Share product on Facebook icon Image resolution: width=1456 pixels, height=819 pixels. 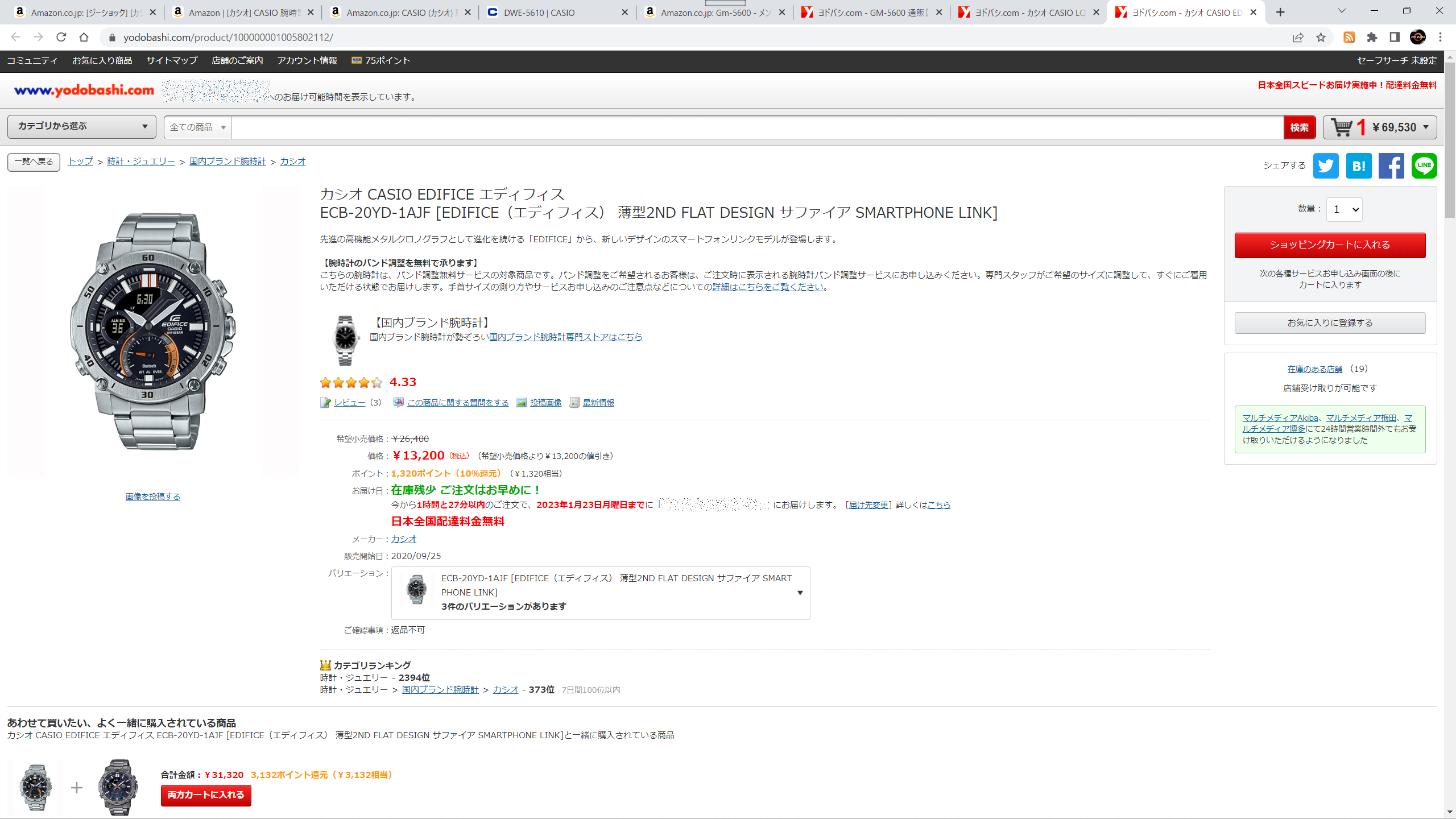click(x=1391, y=166)
